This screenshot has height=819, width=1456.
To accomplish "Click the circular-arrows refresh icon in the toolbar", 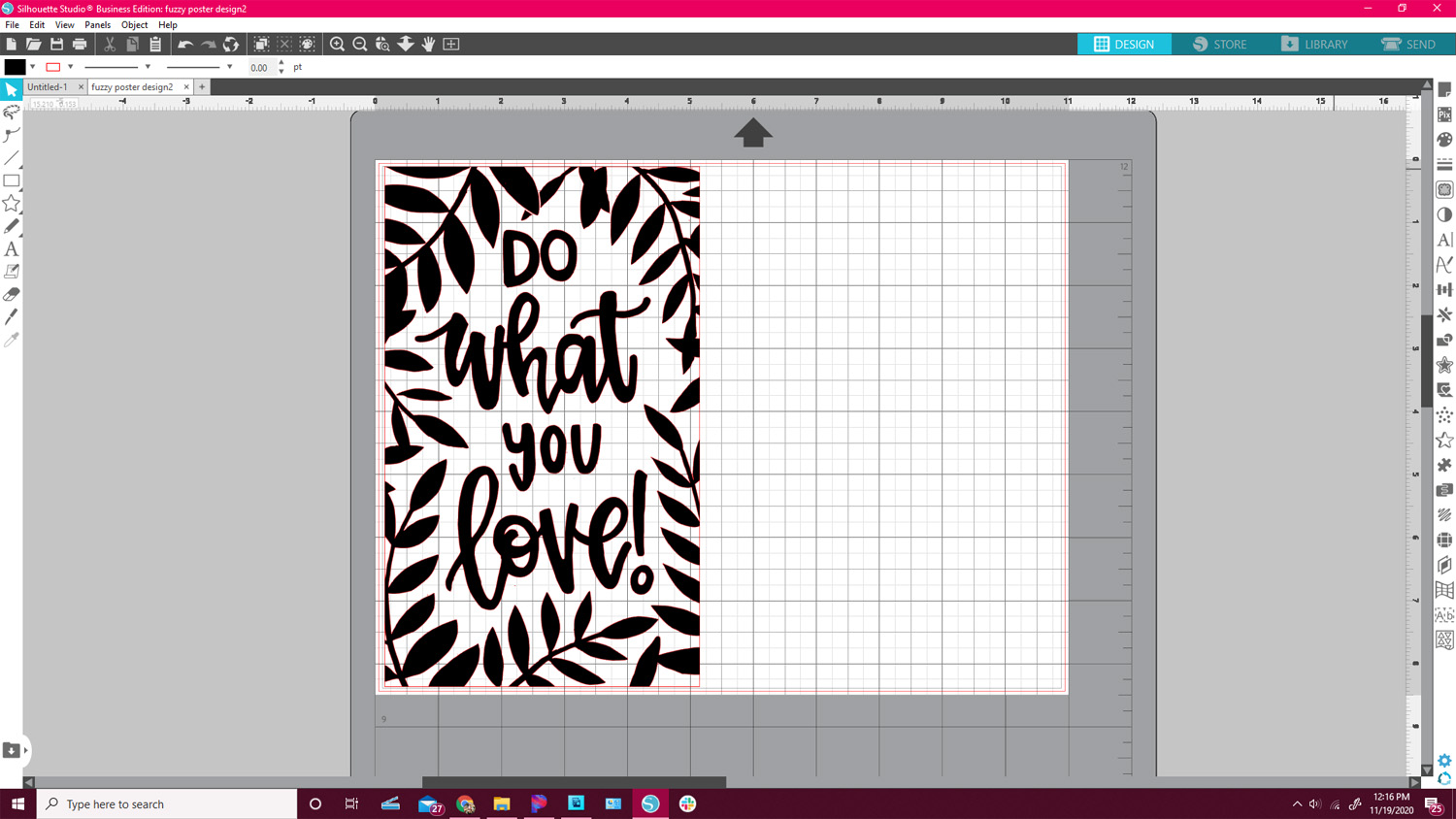I will click(x=231, y=44).
